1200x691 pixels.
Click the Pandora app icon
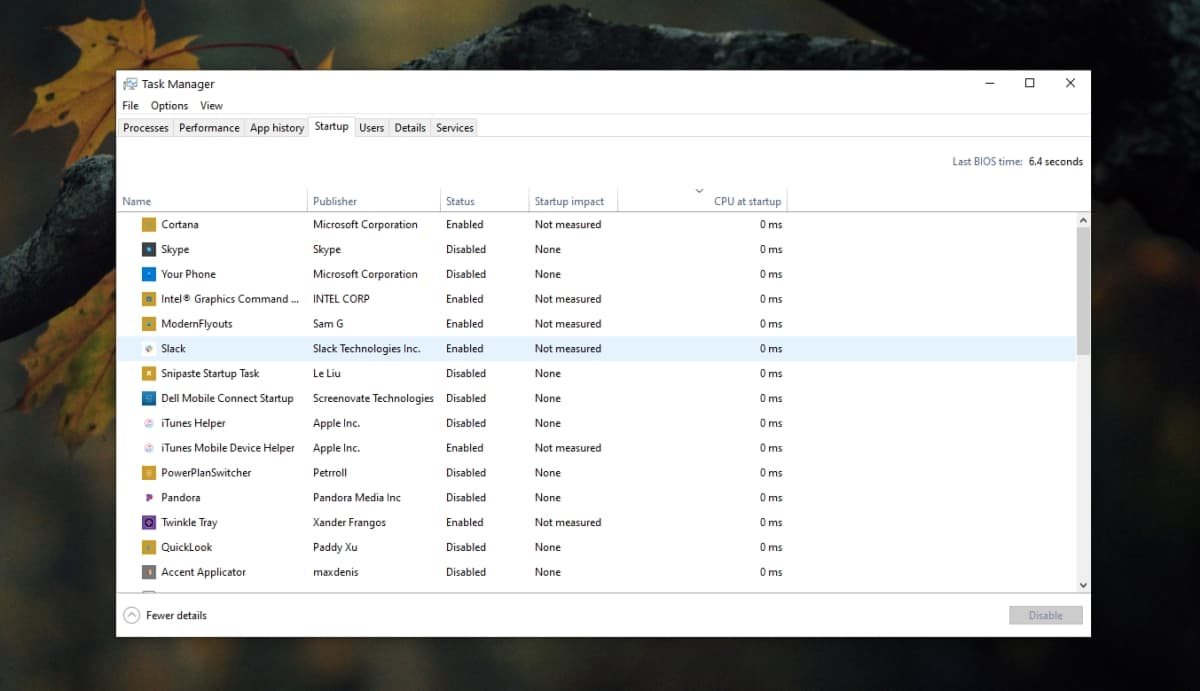pos(149,498)
